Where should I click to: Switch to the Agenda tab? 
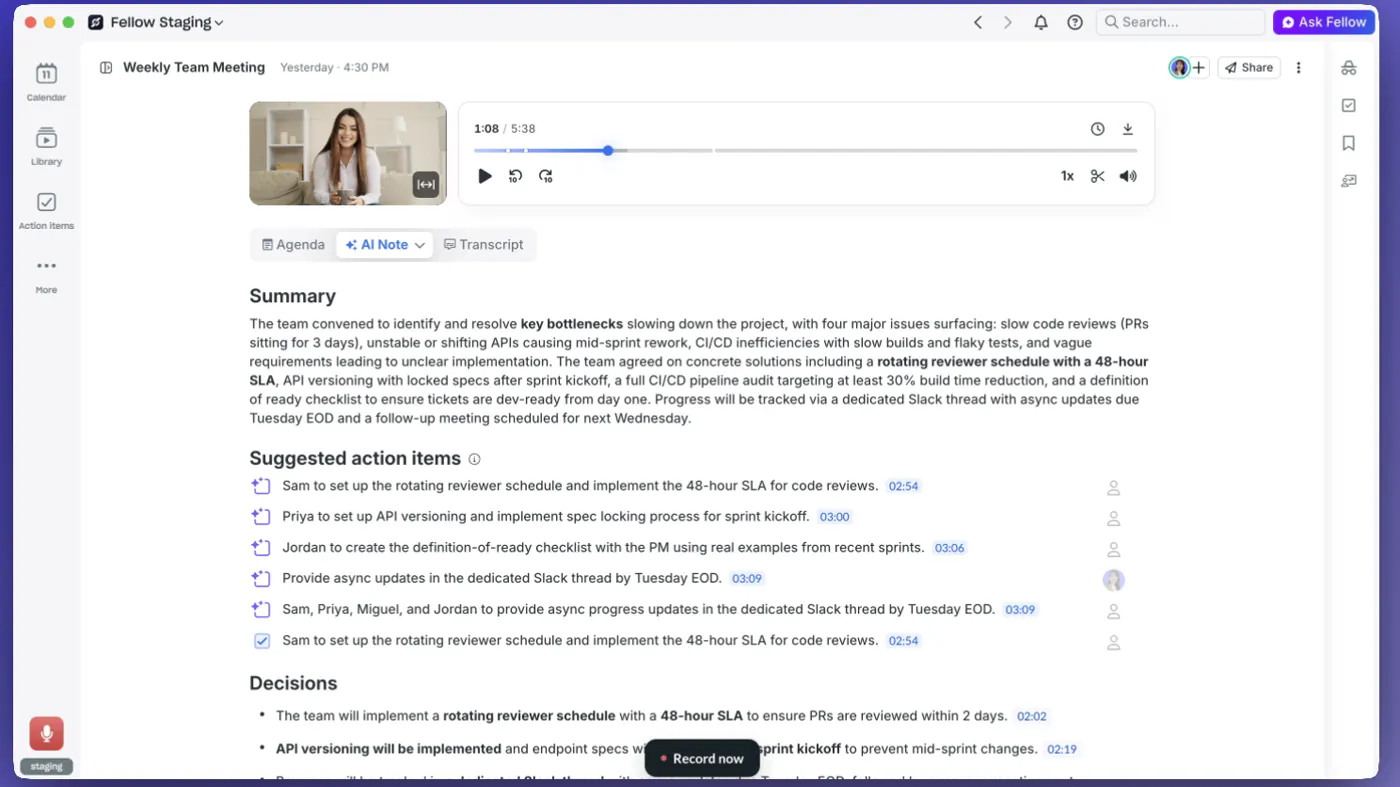click(293, 245)
